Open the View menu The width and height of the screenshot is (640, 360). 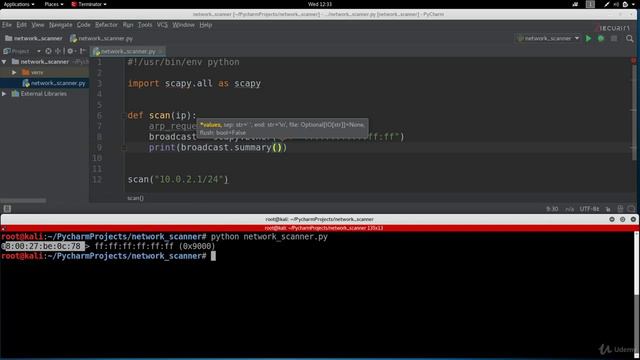pyautogui.click(x=38, y=25)
